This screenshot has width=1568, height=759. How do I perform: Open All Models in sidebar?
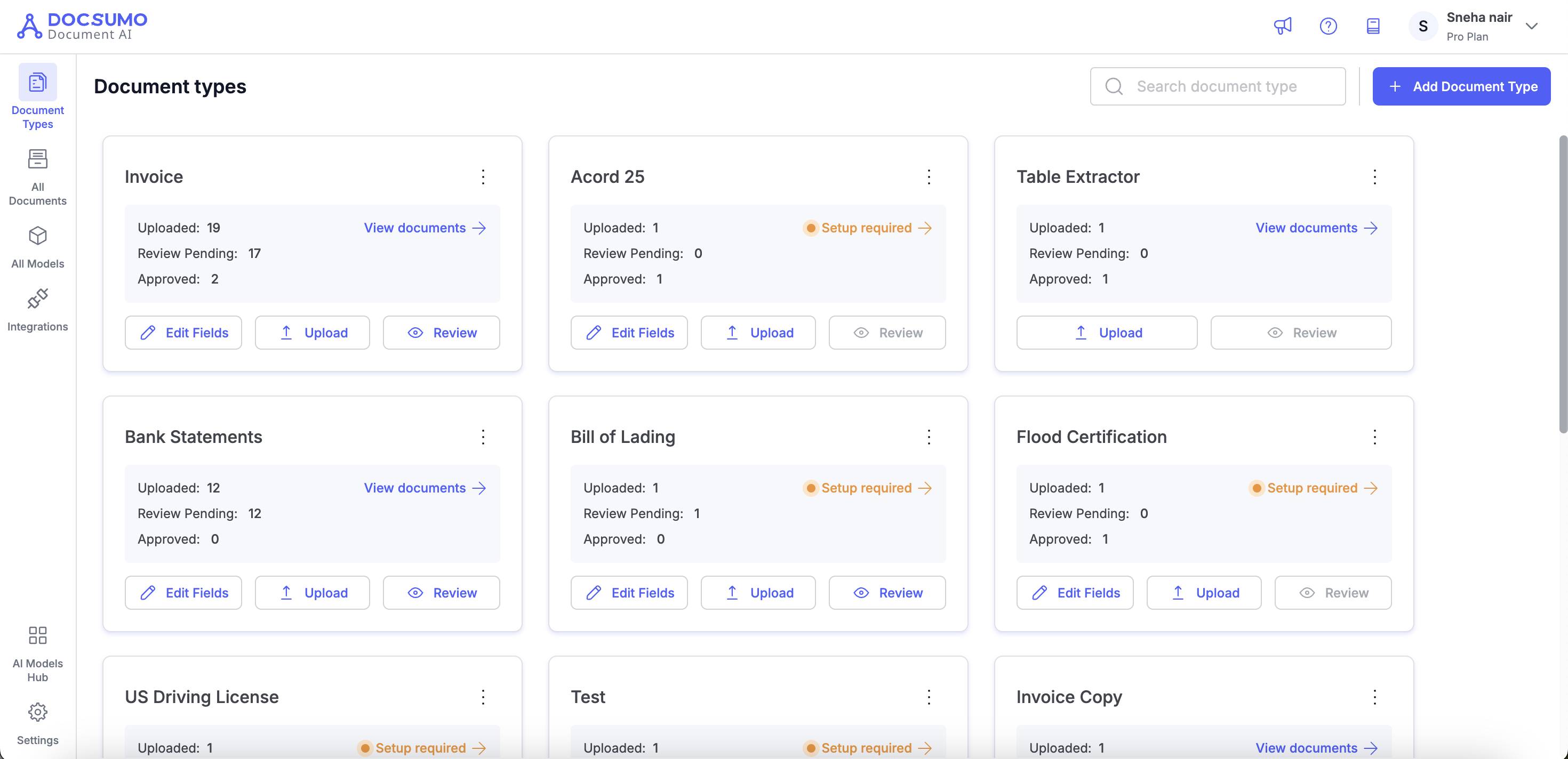(x=38, y=247)
